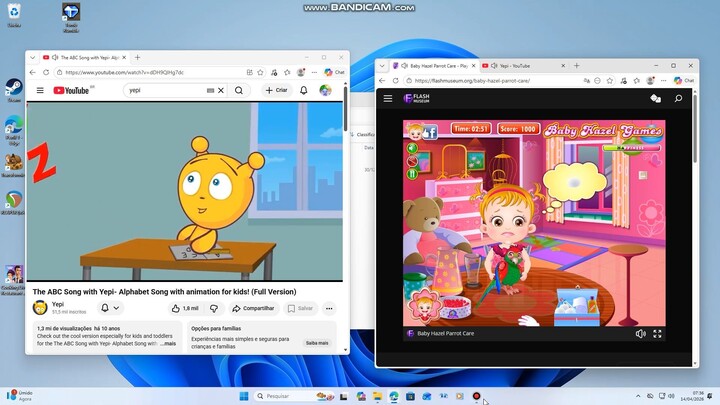Switch to the Yepi - YouTube tab
This screenshot has width=720, height=405.
[x=520, y=66]
